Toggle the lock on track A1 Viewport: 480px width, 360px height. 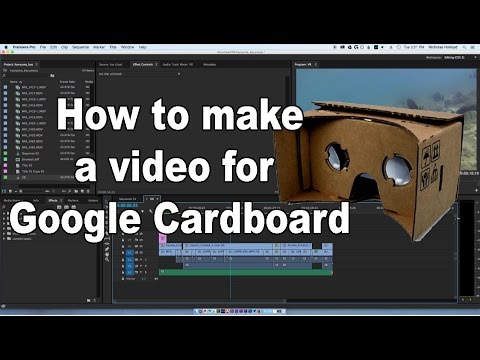pos(123,259)
